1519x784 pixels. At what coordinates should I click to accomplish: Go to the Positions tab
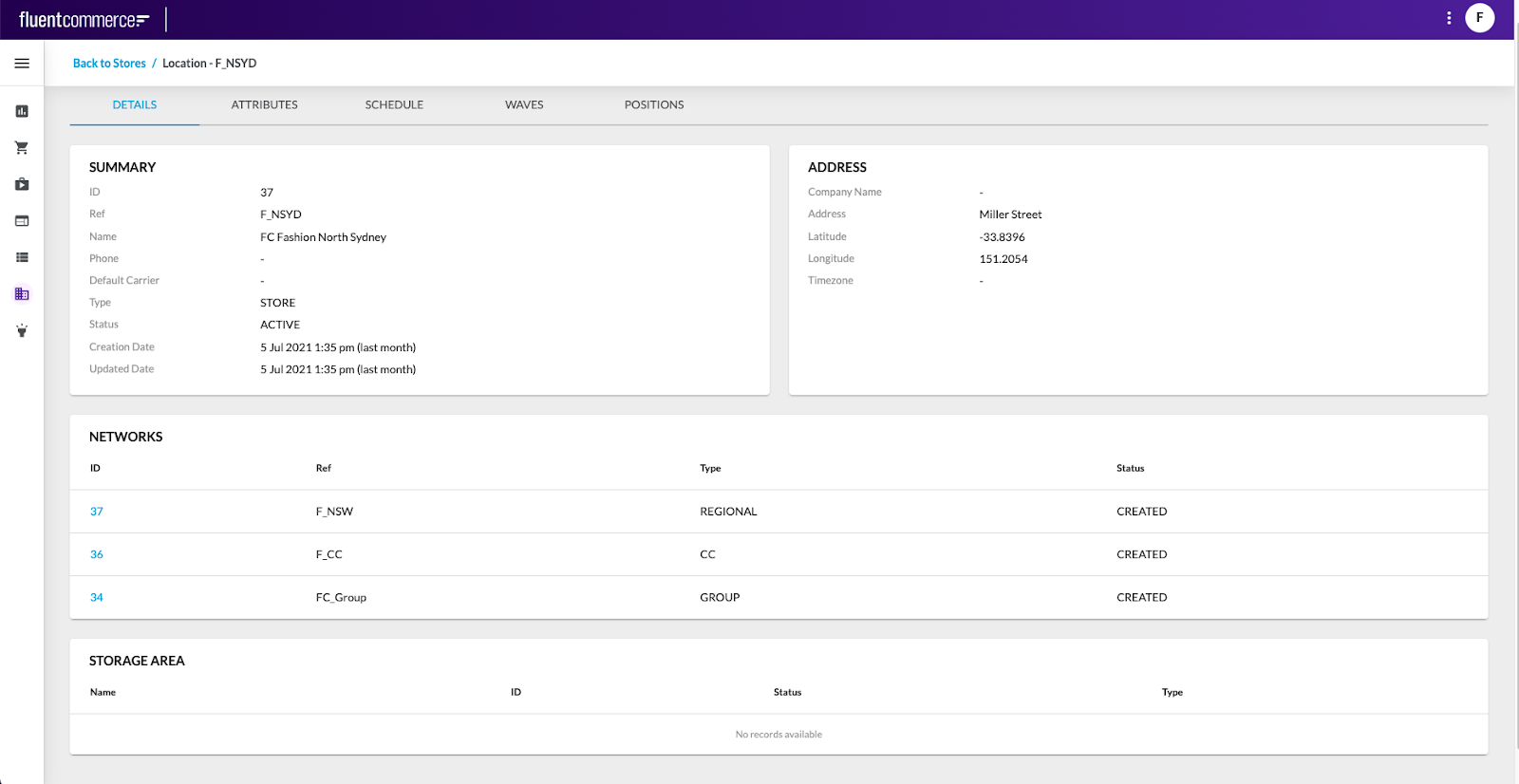tap(654, 105)
